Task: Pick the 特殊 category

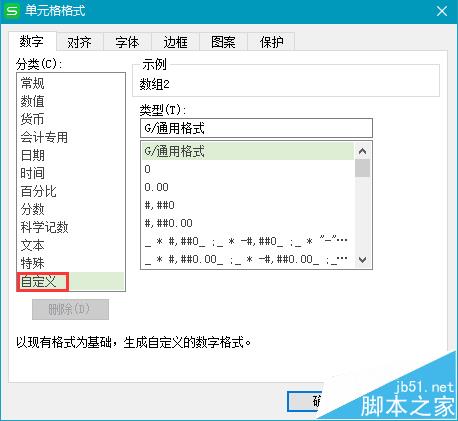Action: tap(71, 263)
